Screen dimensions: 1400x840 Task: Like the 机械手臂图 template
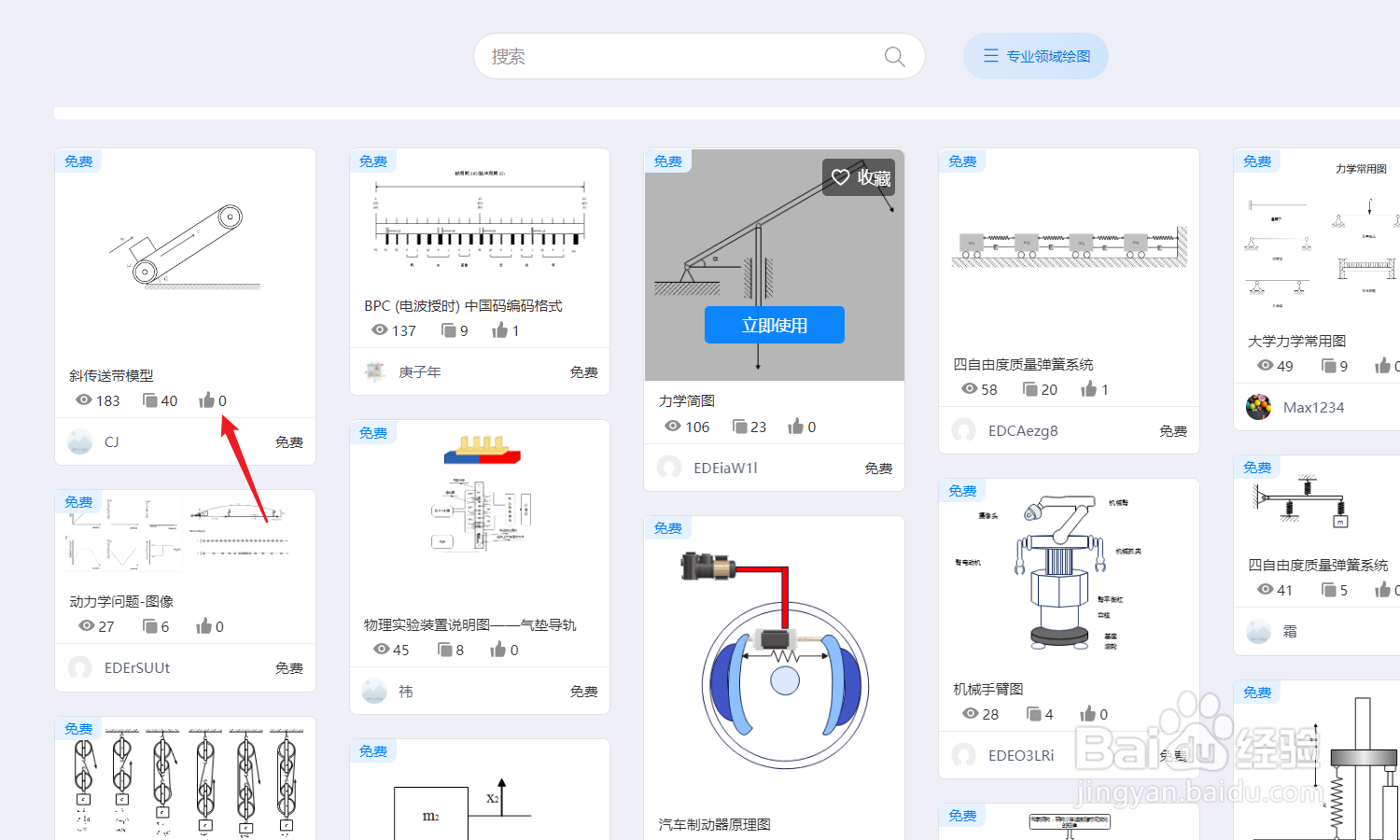pyautogui.click(x=1088, y=714)
